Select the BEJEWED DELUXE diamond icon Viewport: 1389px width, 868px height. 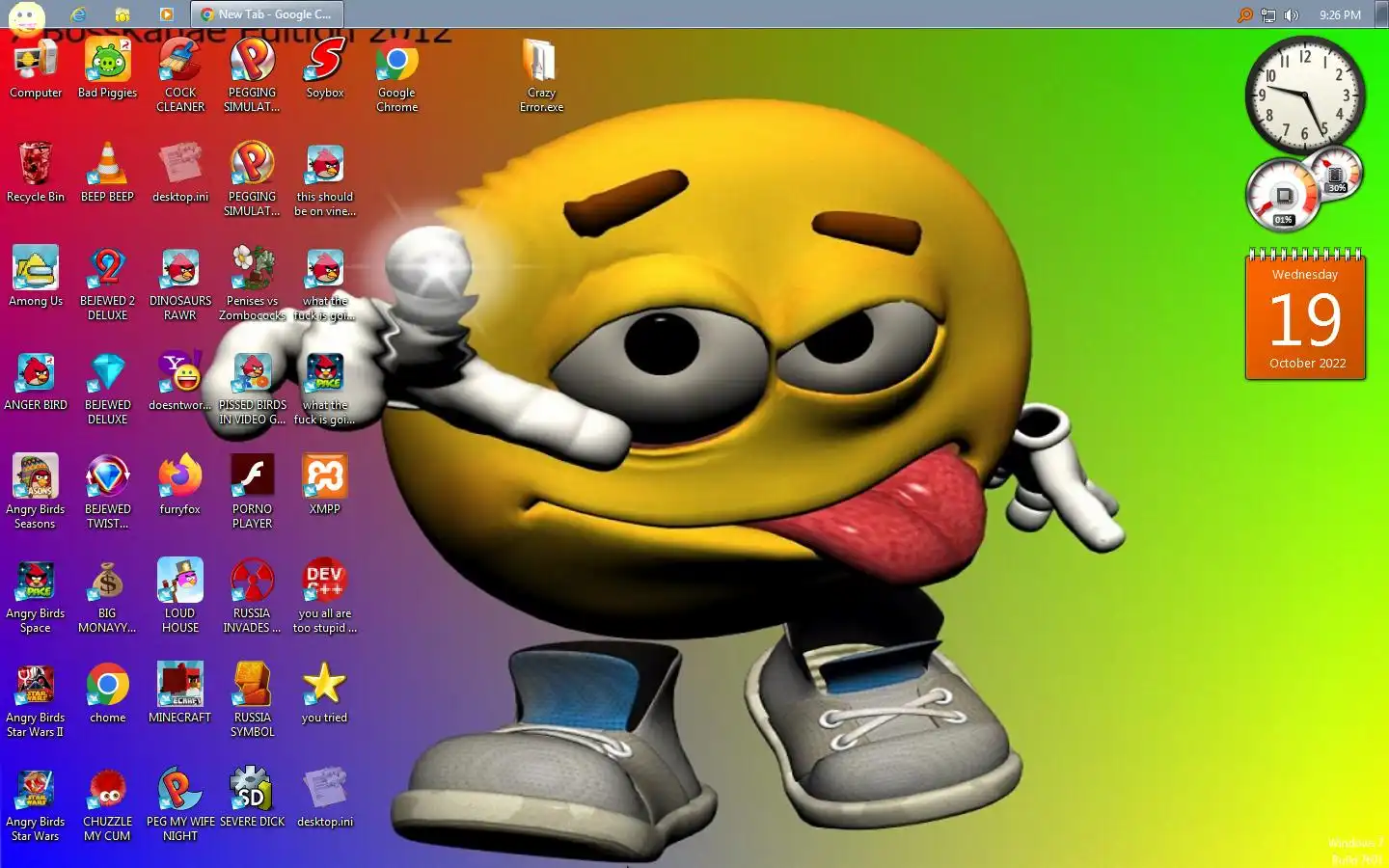107,389
